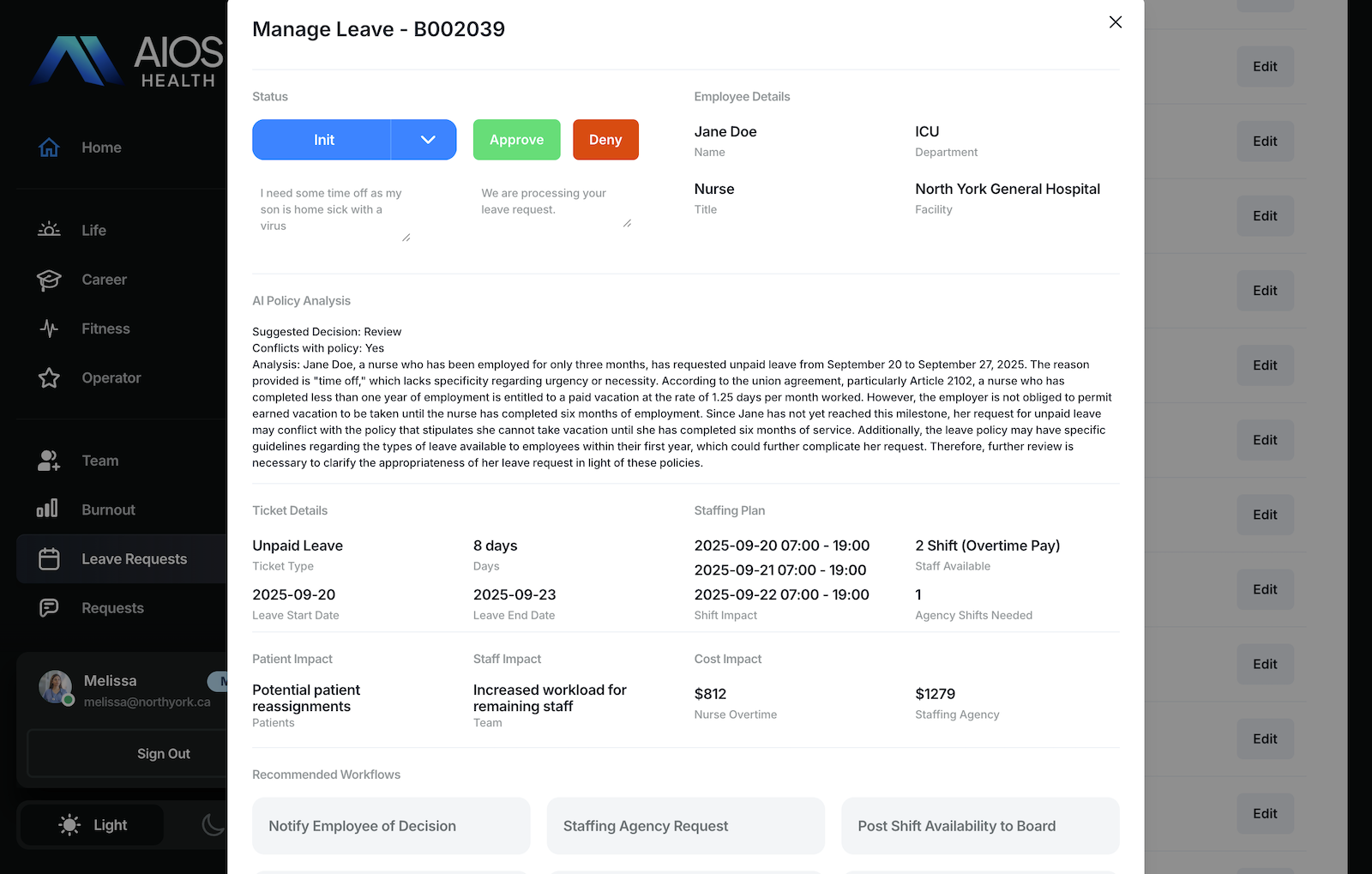Toggle dark mode with the moon icon
1372x874 pixels.
[213, 824]
